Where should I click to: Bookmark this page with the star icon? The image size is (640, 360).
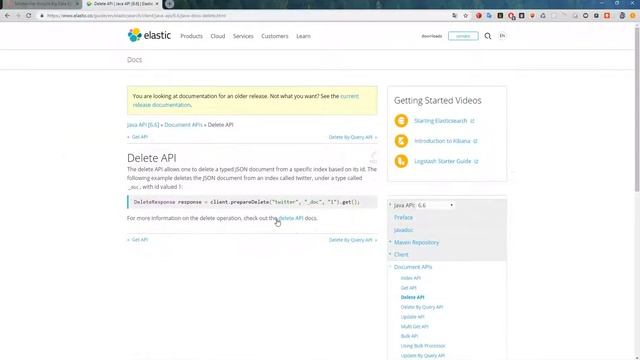(466, 16)
